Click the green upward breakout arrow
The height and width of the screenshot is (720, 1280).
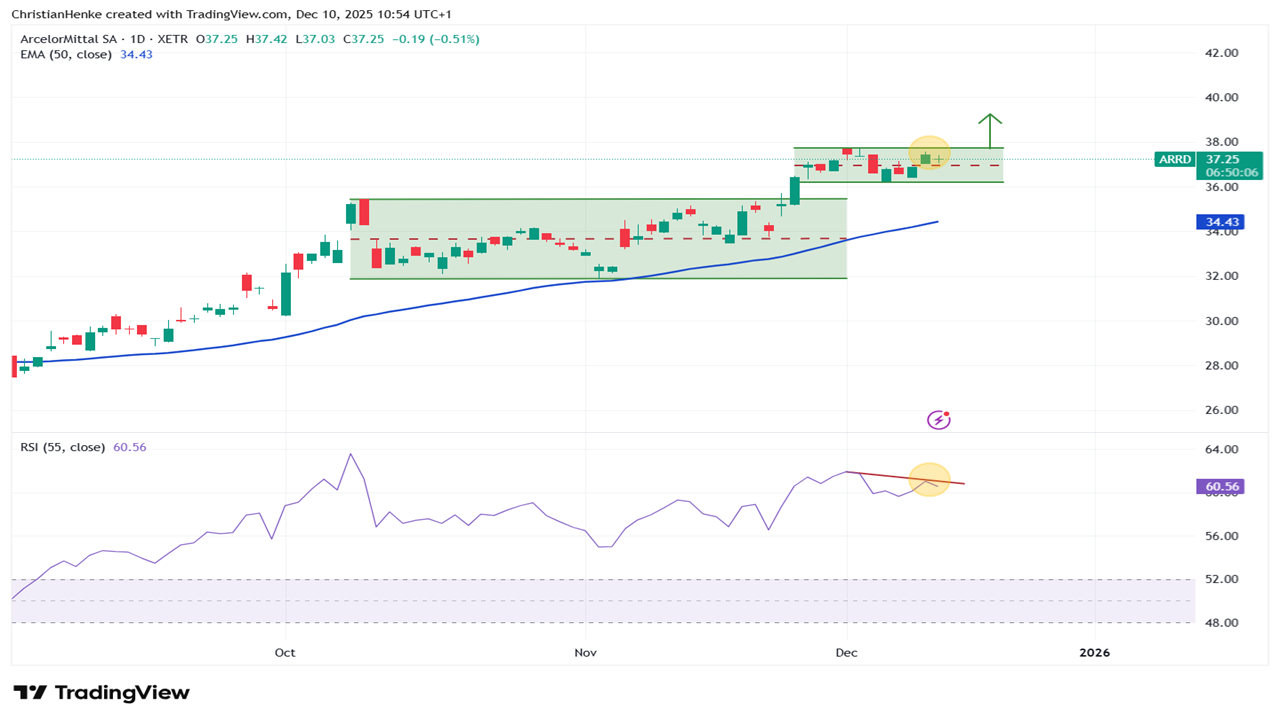point(989,130)
